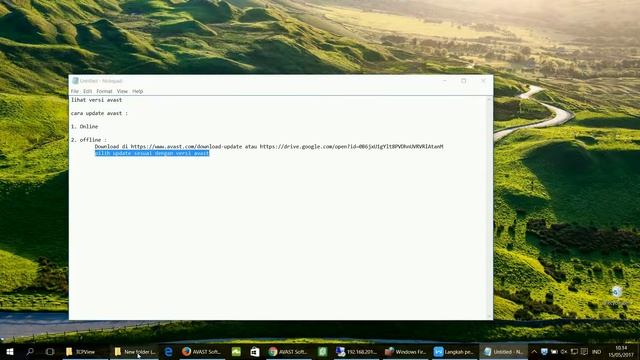The image size is (640, 360).
Task: Open Windows Store from taskbar
Action: (x=255, y=351)
